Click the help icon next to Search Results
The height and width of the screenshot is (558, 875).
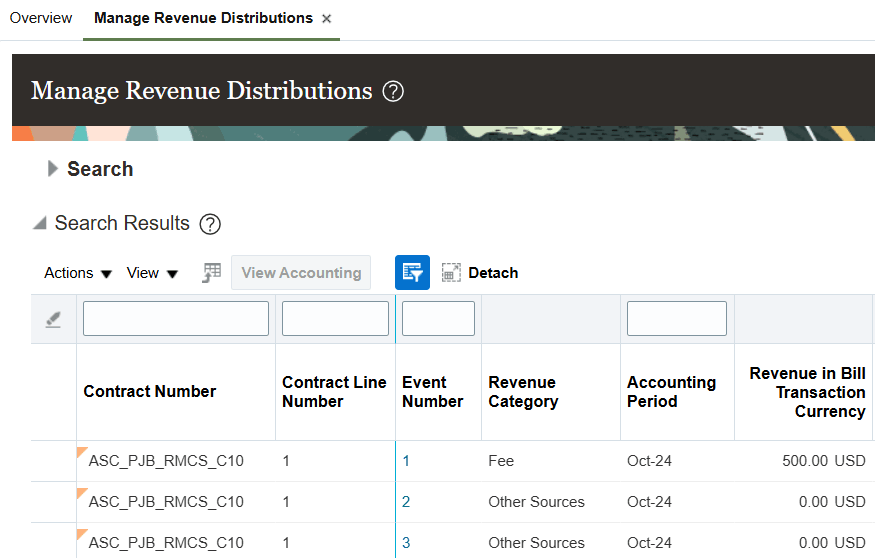(210, 224)
